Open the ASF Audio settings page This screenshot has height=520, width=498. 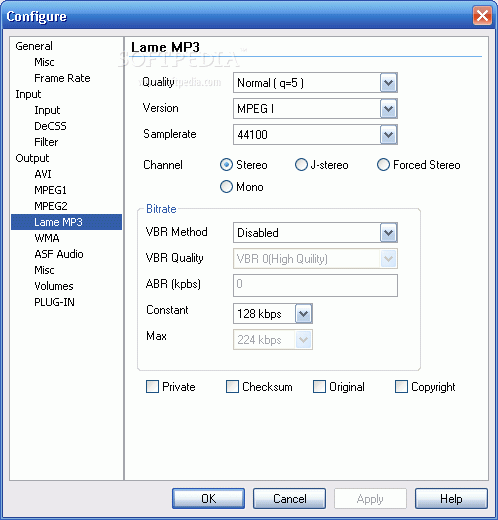point(59,254)
